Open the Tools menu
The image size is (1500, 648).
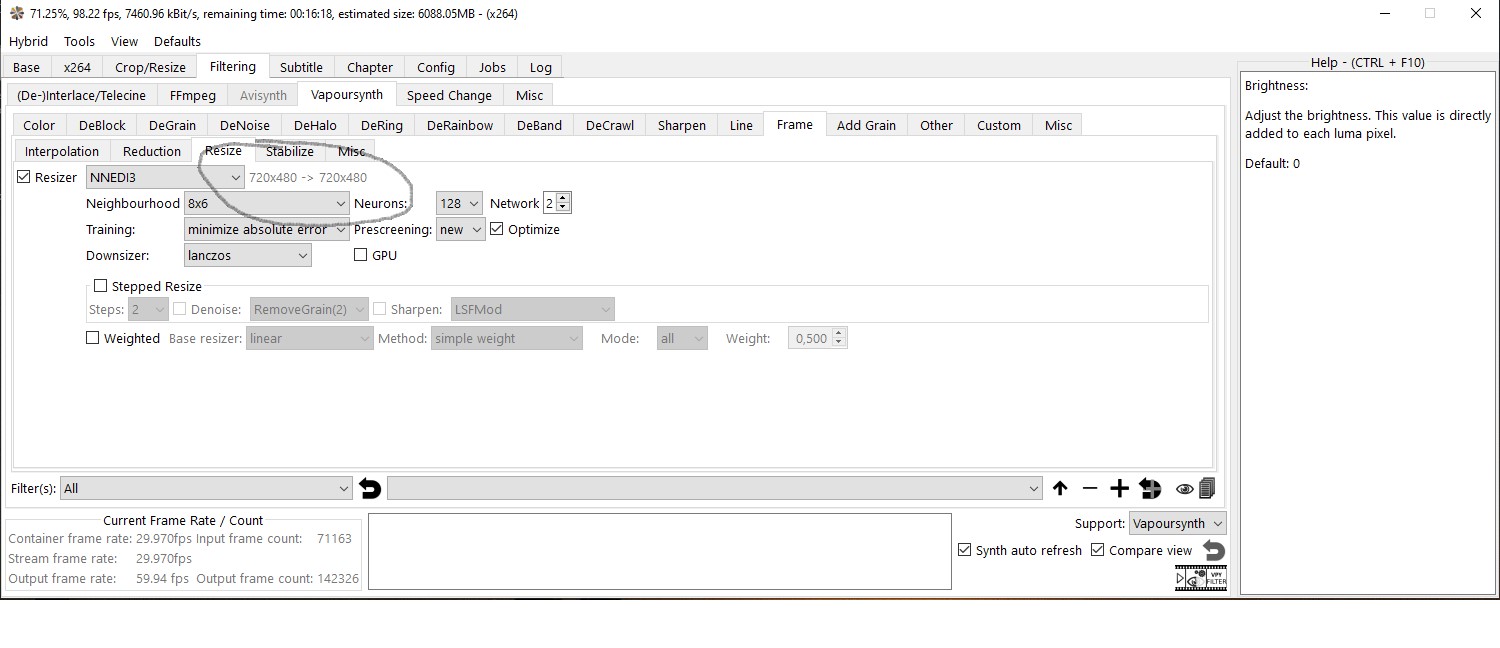coord(79,41)
